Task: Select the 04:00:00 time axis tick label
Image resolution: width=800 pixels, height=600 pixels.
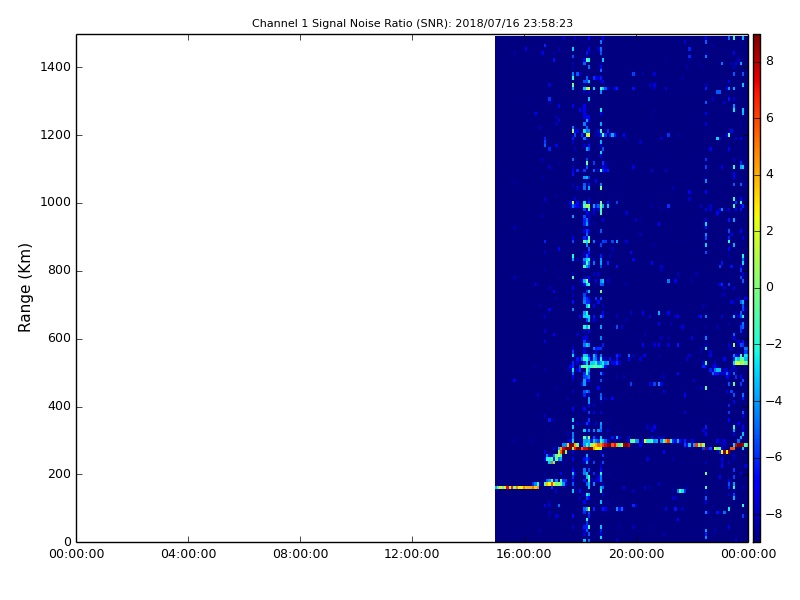Action: 188,553
